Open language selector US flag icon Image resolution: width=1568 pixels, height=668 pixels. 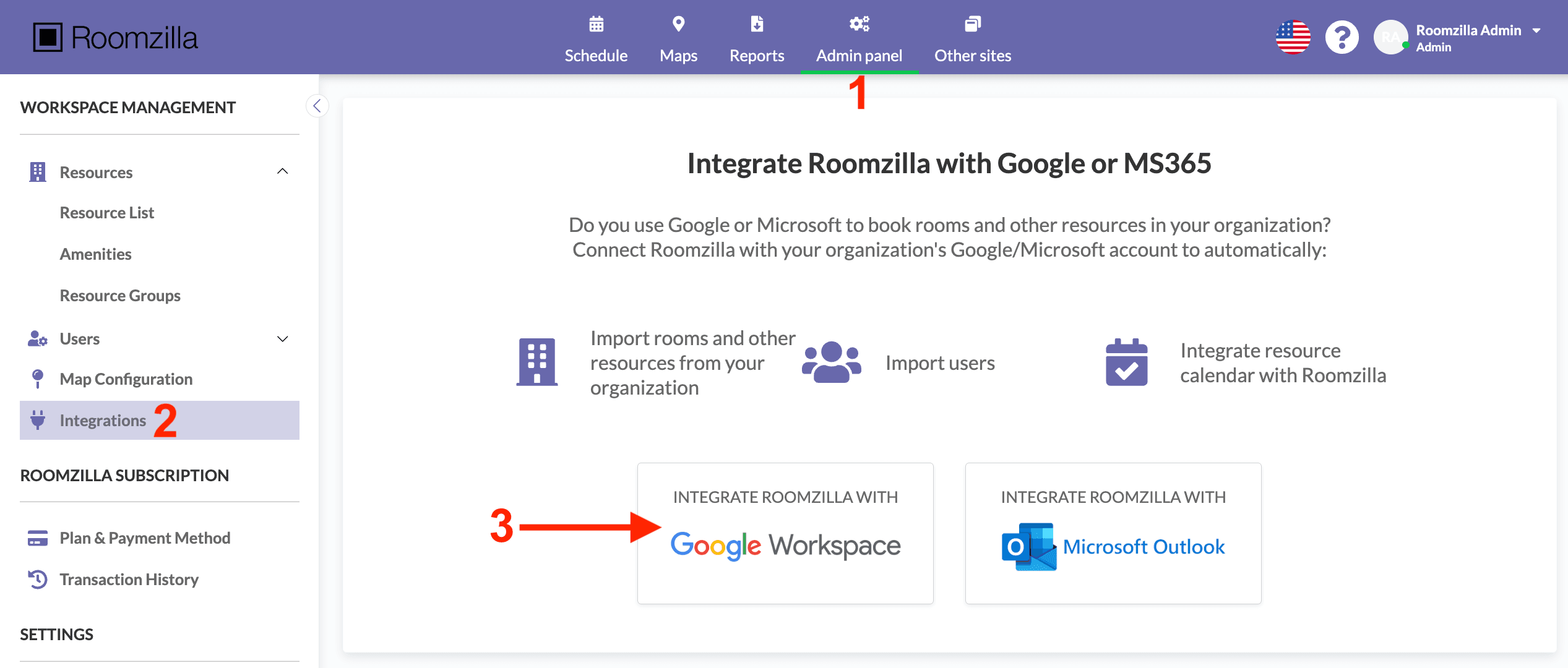tap(1293, 38)
